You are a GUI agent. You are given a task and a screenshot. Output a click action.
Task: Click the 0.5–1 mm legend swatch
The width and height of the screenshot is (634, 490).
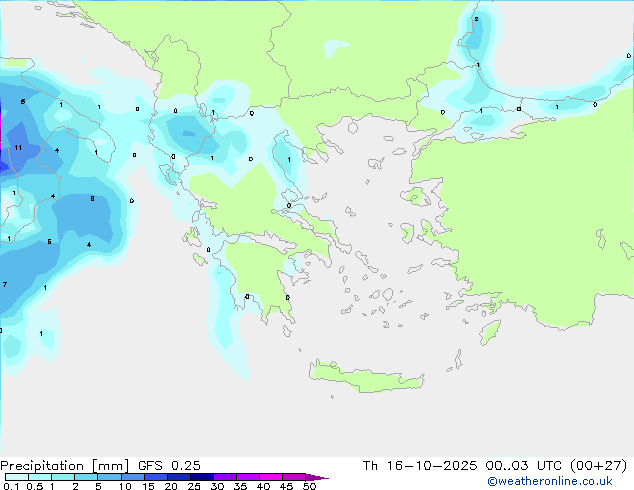click(40, 477)
